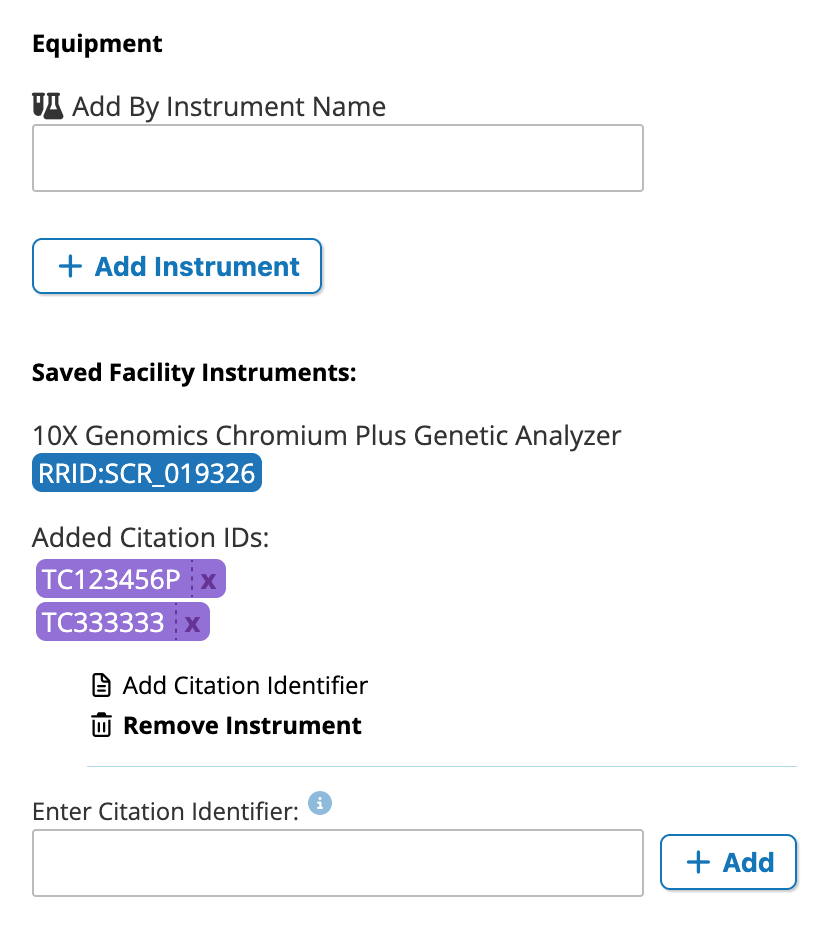Click the trash can icon to remove instrument
Viewport: 840px width, 950px height.
tap(101, 725)
